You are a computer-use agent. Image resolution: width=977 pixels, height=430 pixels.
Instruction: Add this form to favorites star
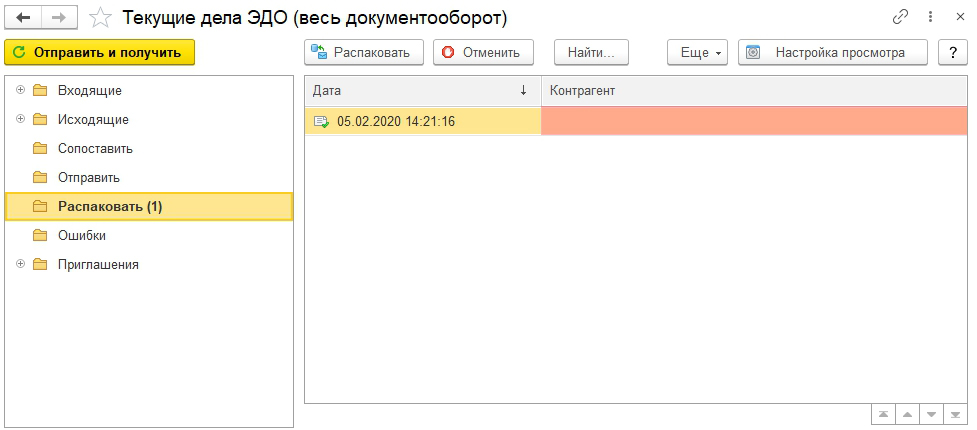100,18
